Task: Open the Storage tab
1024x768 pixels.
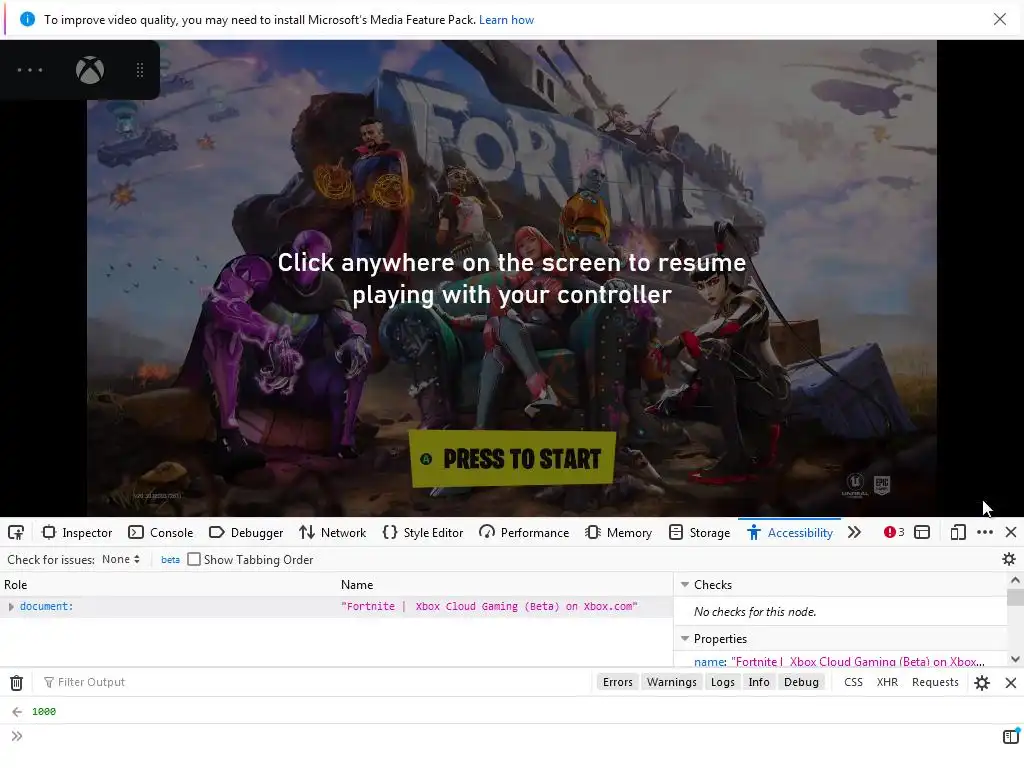Action: [699, 532]
